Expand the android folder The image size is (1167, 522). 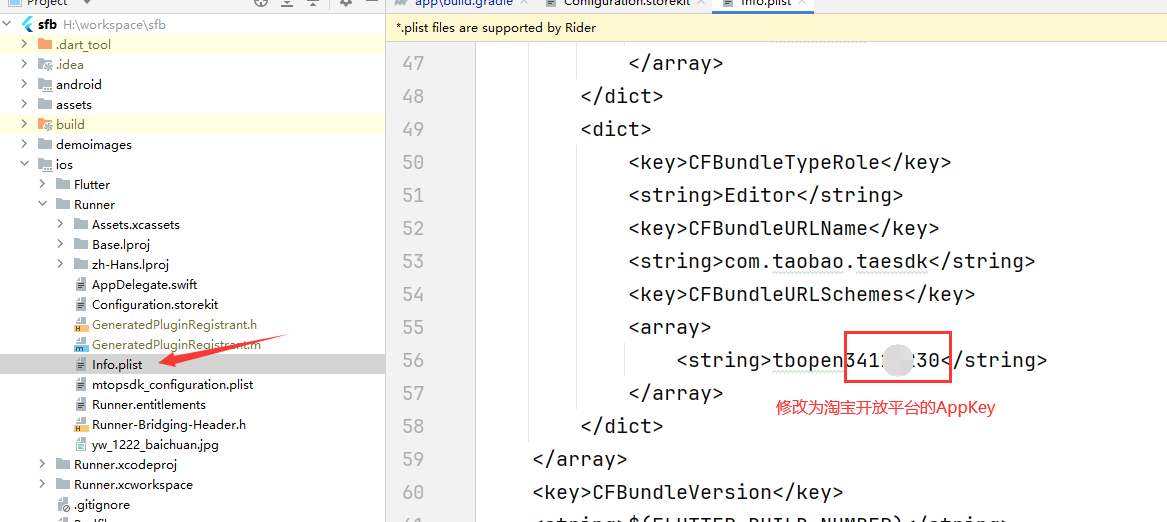[x=24, y=85]
